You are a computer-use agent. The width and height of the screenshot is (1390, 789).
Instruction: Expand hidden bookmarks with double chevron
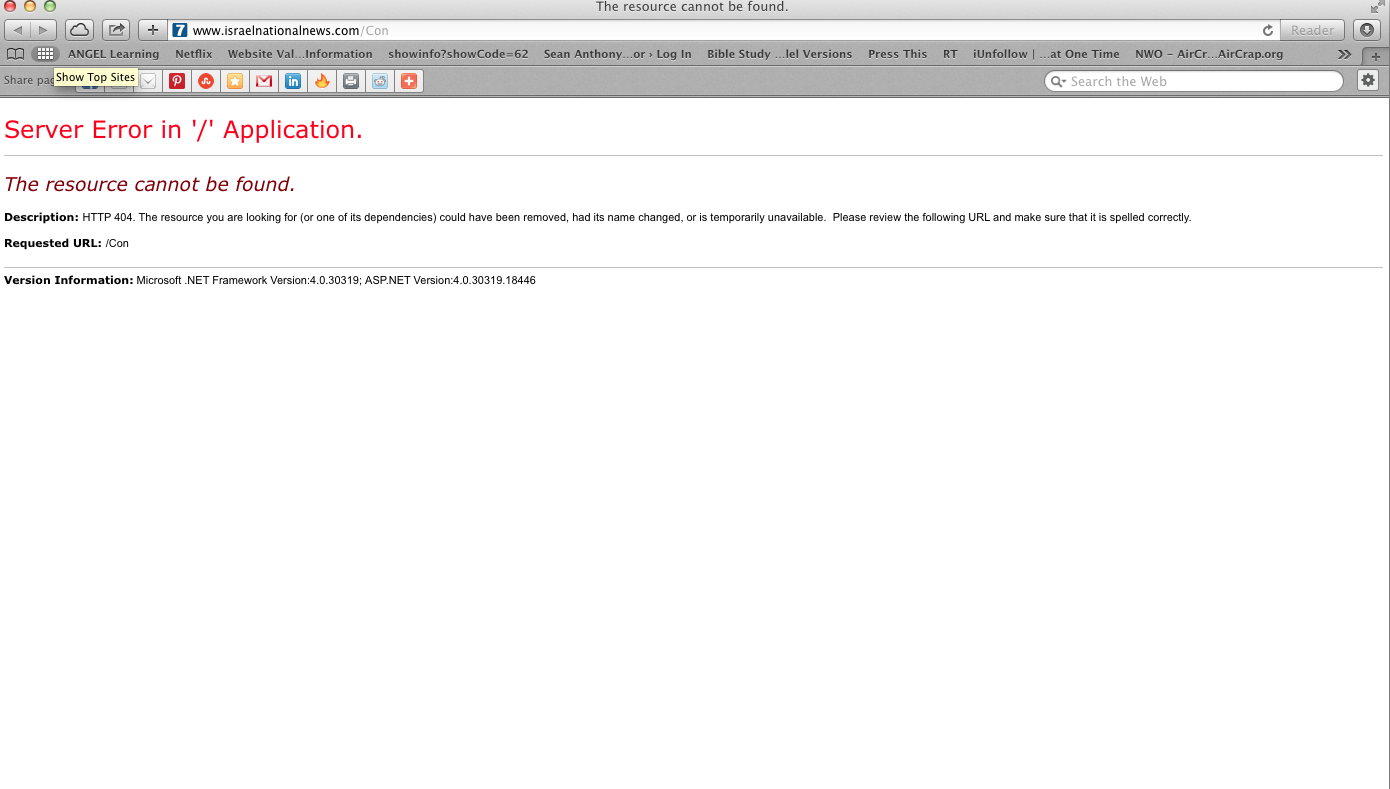(x=1344, y=54)
